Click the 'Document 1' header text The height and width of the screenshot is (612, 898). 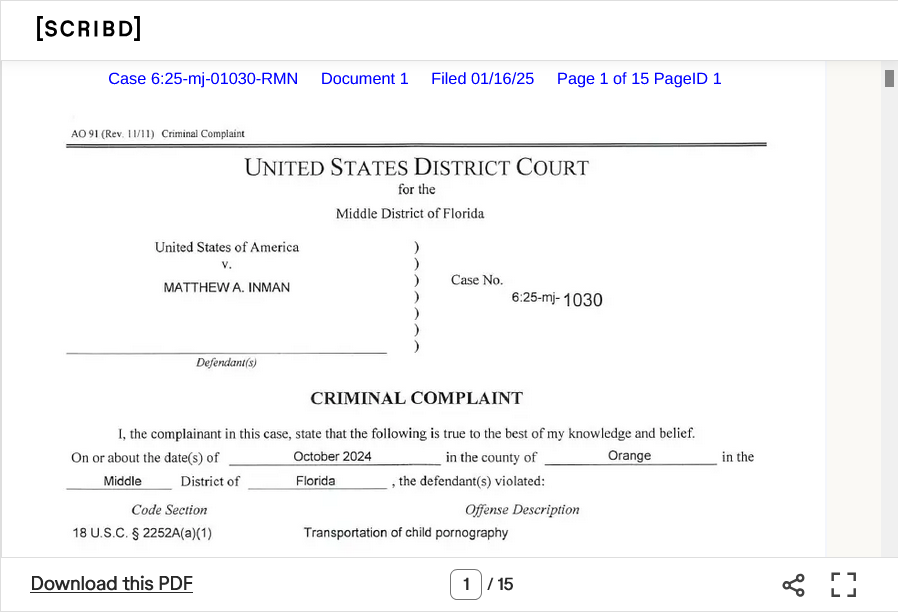point(364,79)
